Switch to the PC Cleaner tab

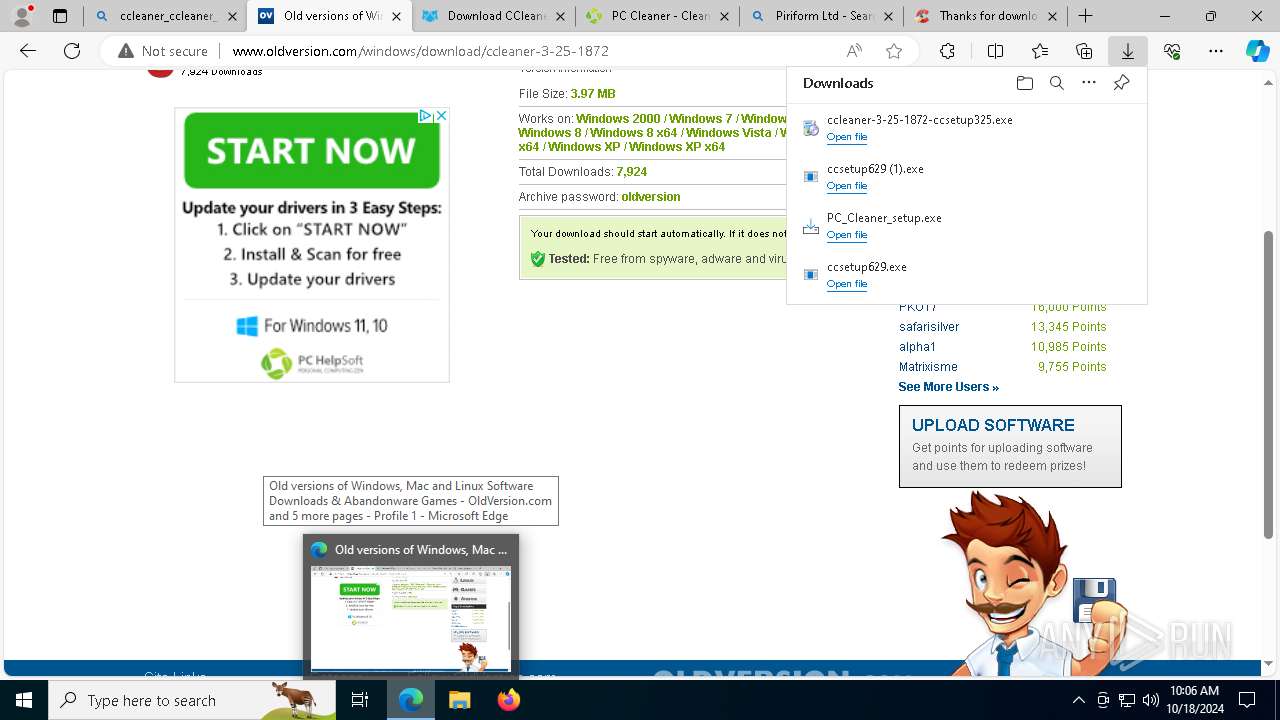pyautogui.click(x=657, y=16)
